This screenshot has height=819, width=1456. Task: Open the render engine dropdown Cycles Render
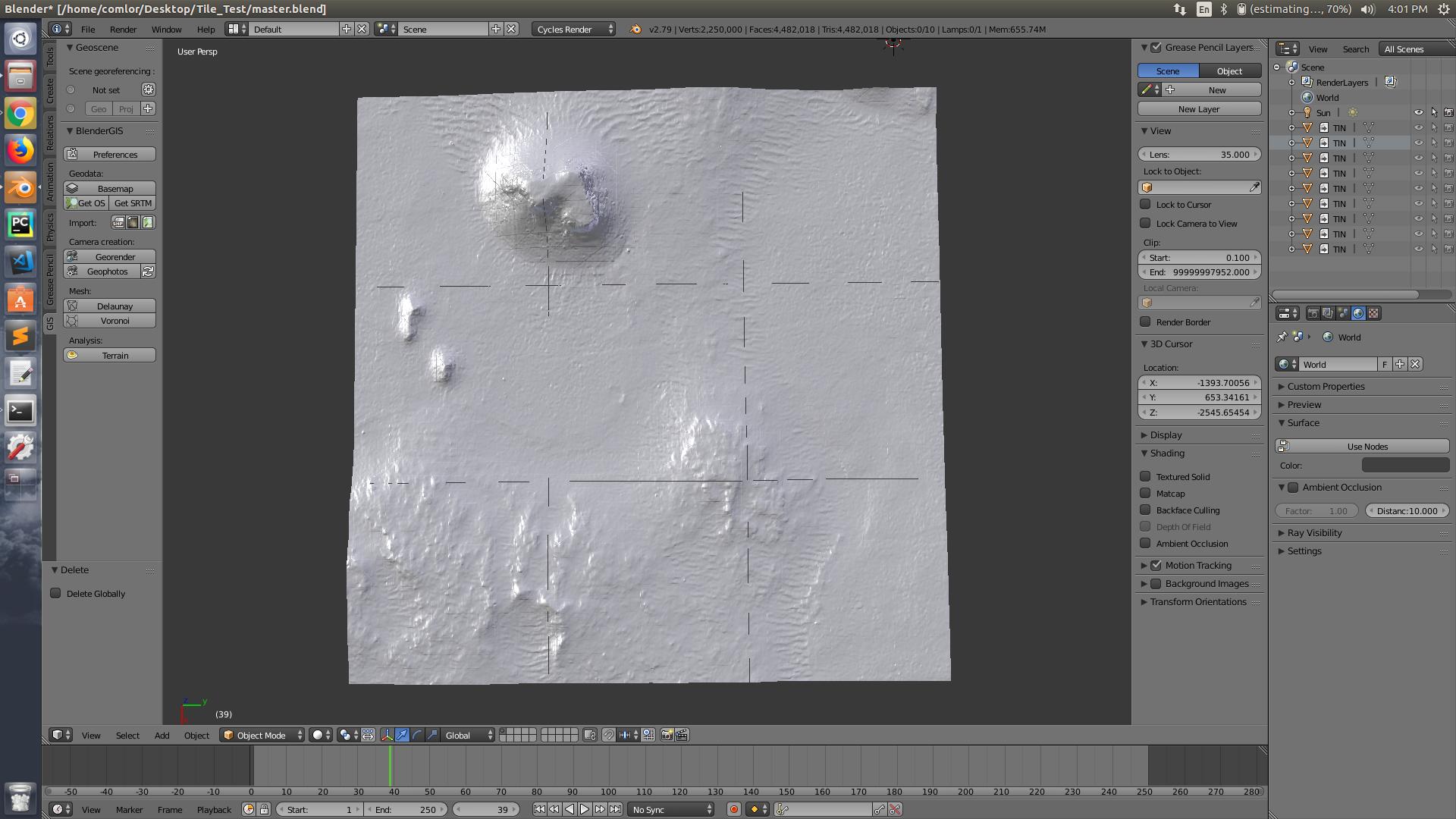tap(574, 29)
